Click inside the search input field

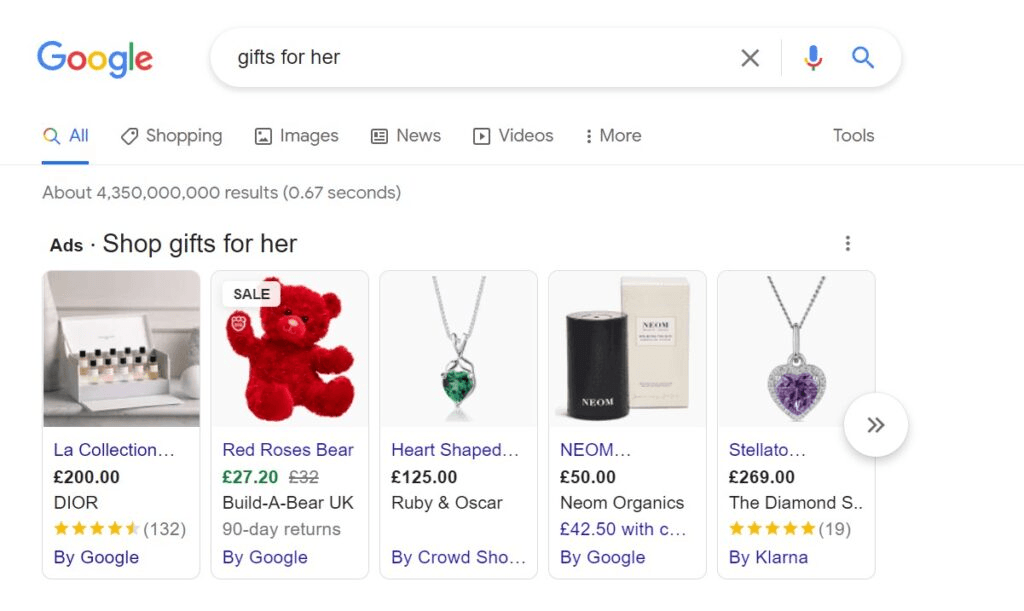click(450, 57)
